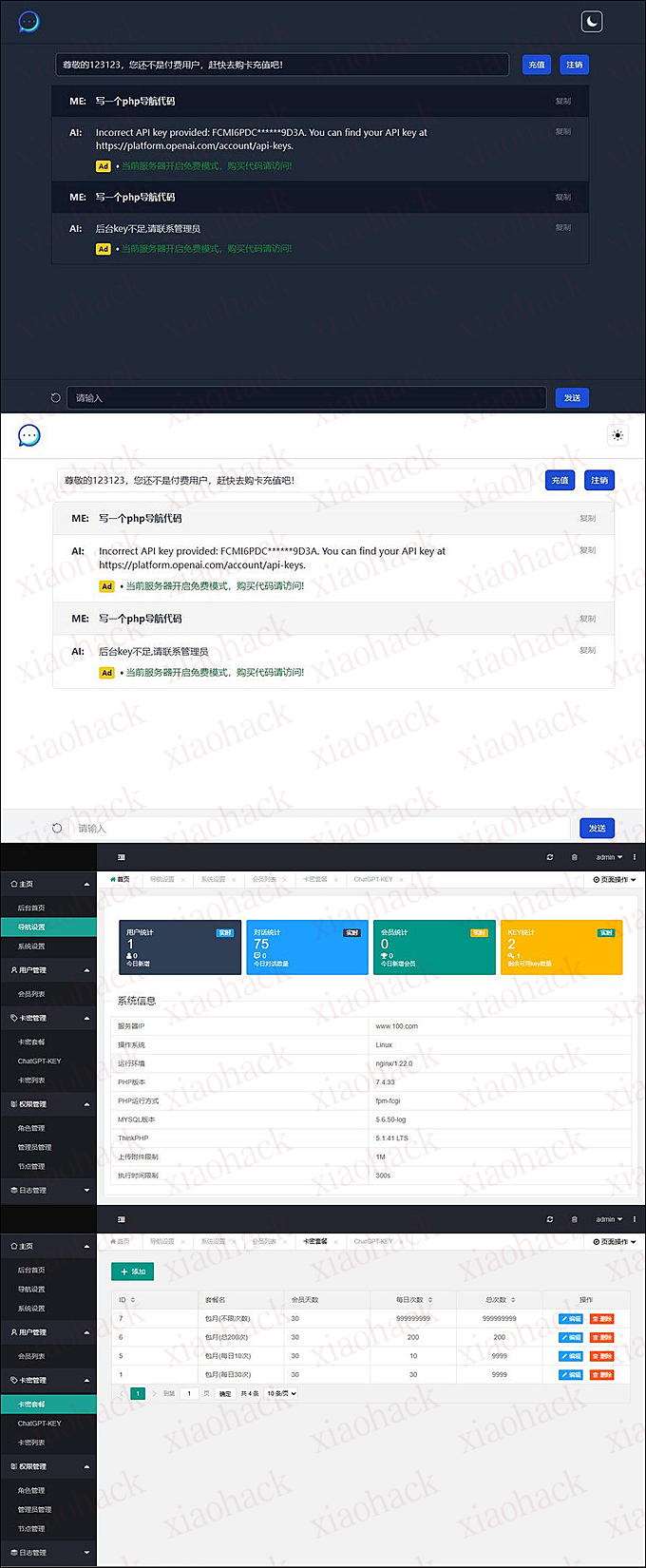The width and height of the screenshot is (646, 1568).
Task: Collapse 权限管理 sidebar group in dashboard panel
Action: pos(48,1104)
